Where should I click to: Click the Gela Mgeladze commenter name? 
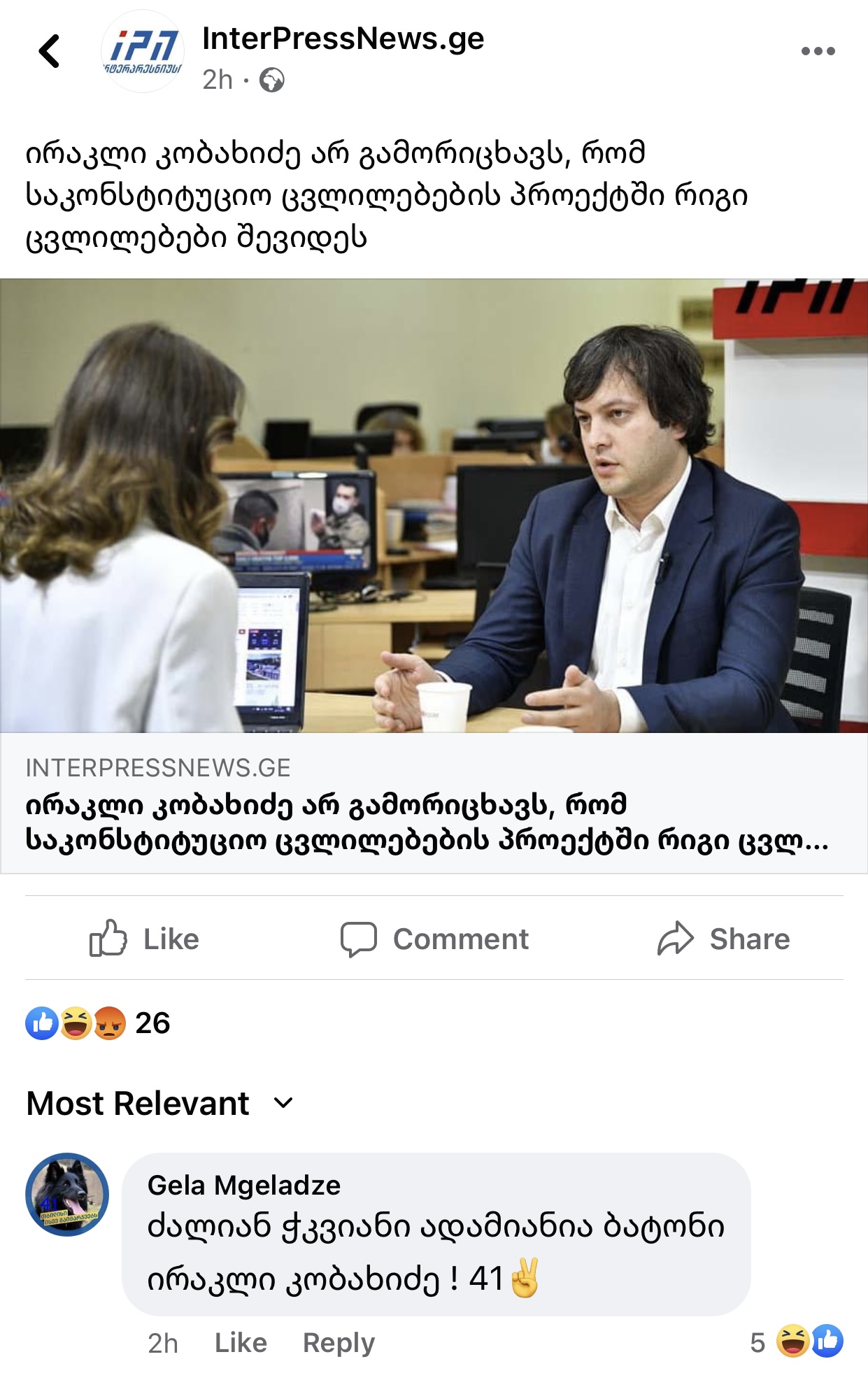pos(244,1185)
